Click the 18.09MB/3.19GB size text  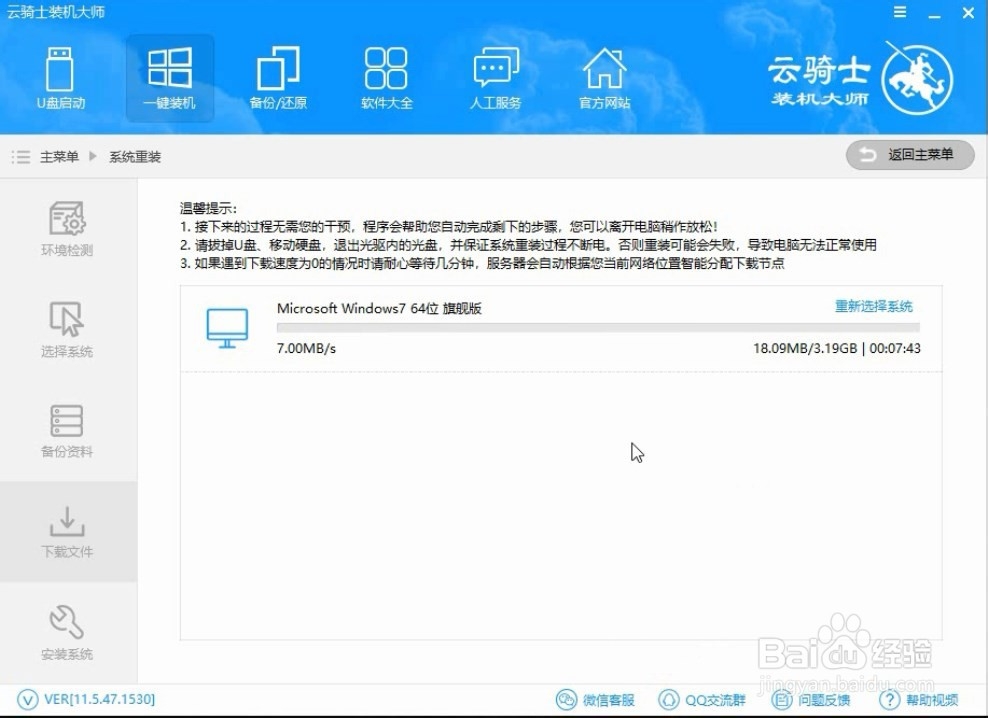point(805,348)
